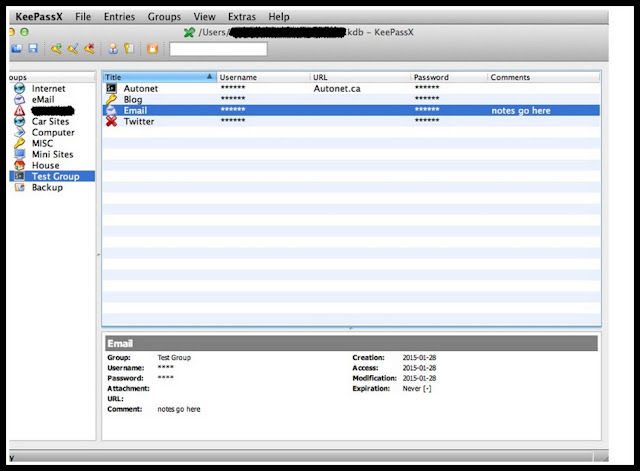Select the Computer group
The image size is (640, 471).
[53, 133]
